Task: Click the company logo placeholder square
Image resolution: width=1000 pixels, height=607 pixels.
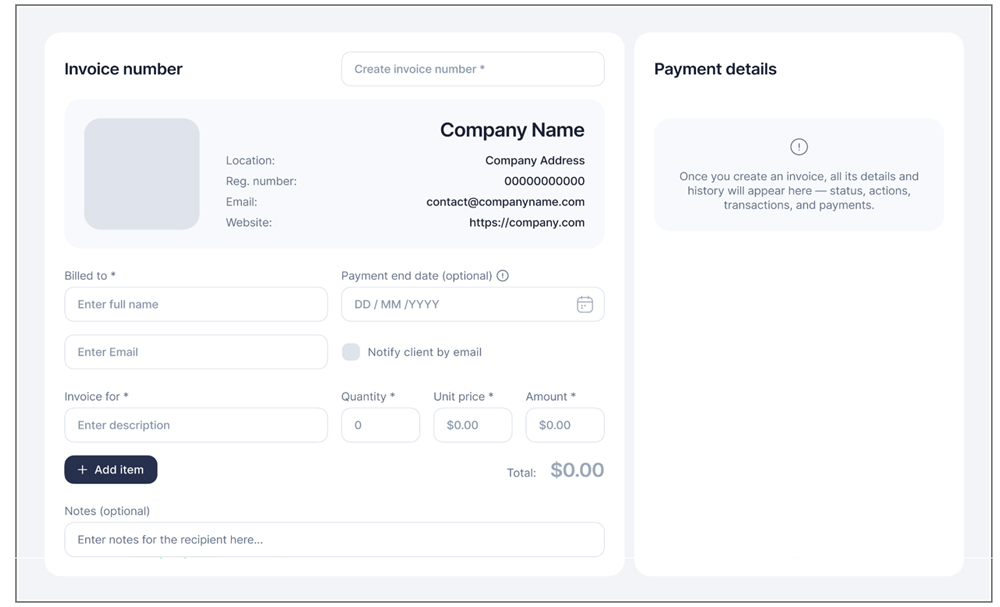Action: 141,173
